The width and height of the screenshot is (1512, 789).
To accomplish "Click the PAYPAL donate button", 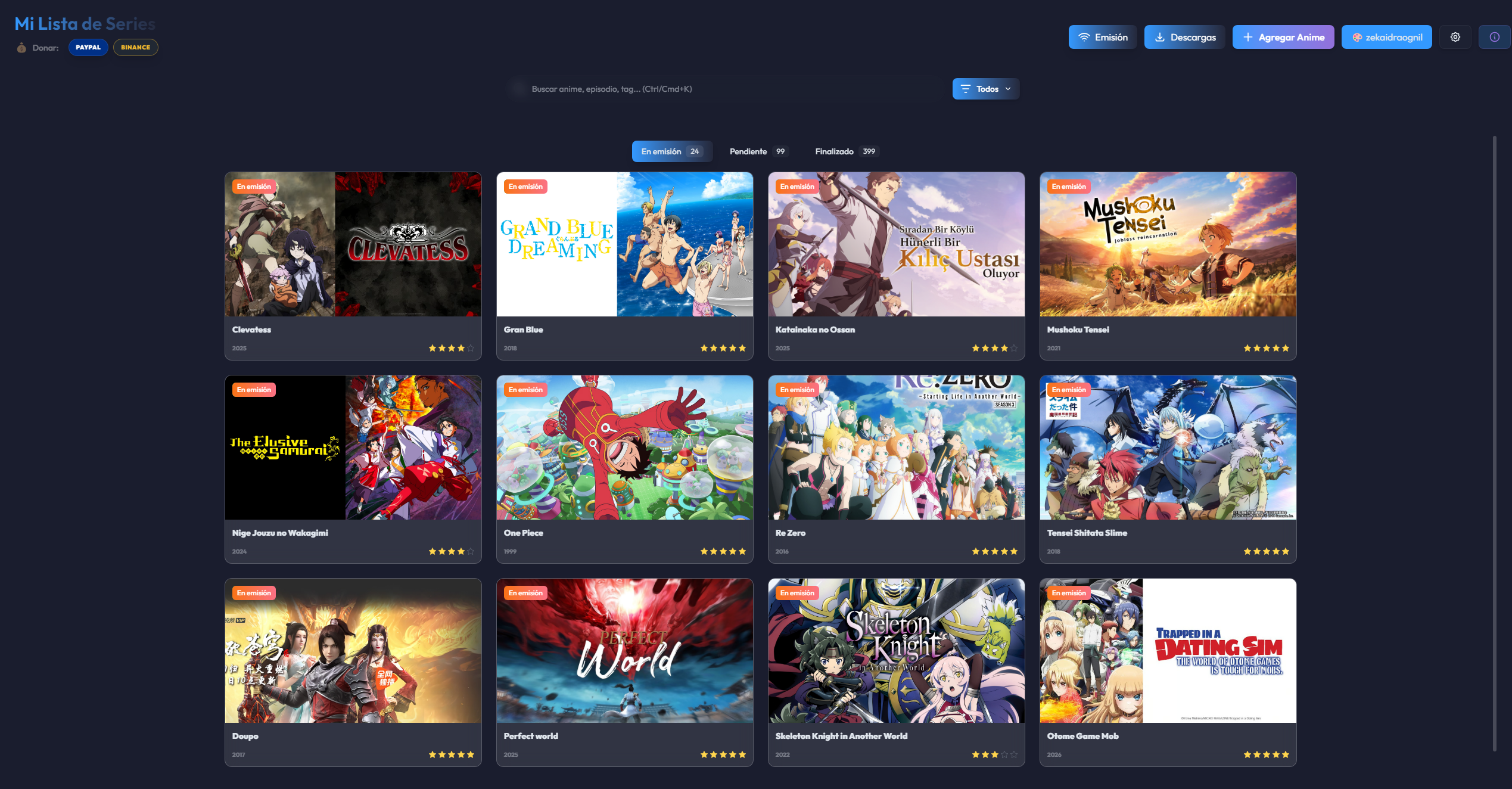I will pos(88,47).
